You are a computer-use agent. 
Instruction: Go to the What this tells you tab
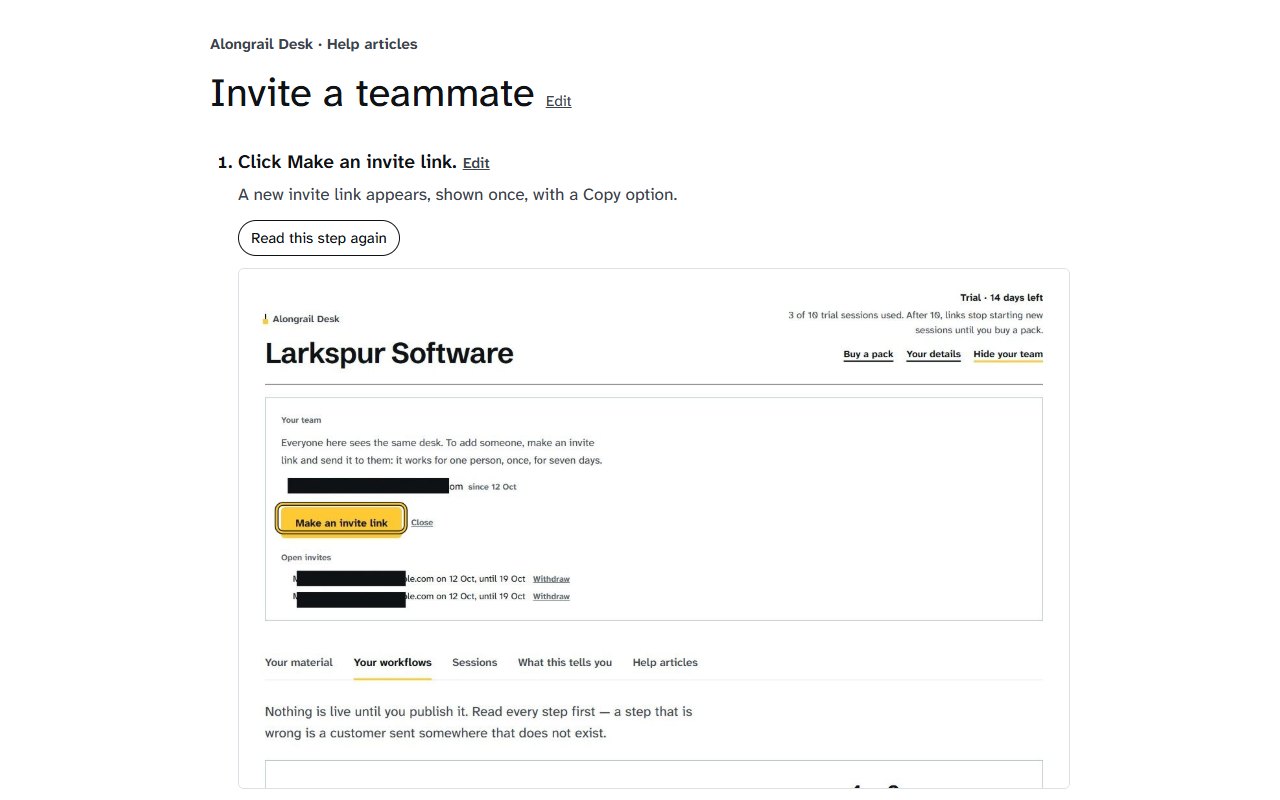565,662
